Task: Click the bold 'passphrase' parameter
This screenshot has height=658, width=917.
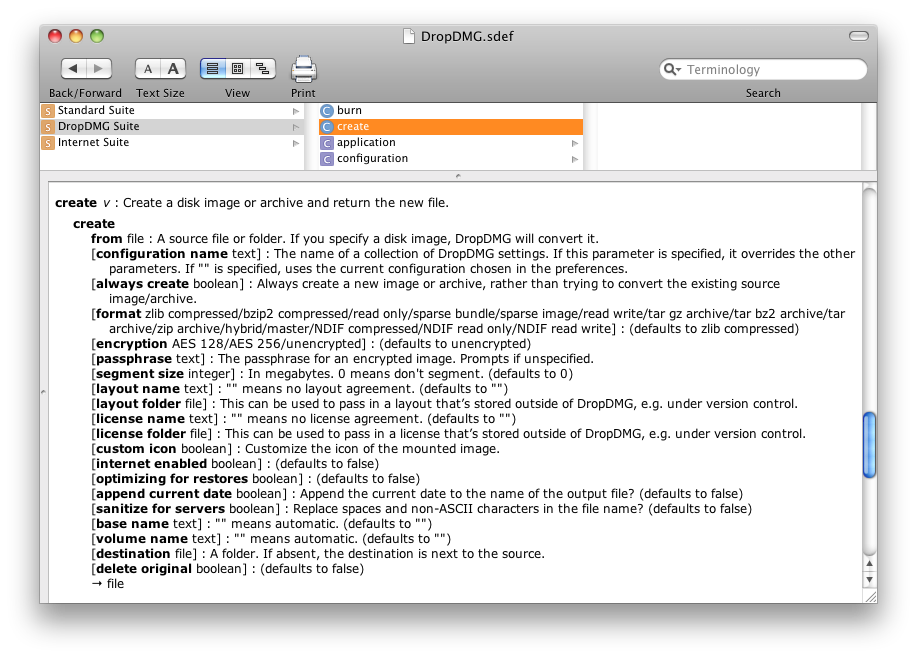Action: click(134, 359)
